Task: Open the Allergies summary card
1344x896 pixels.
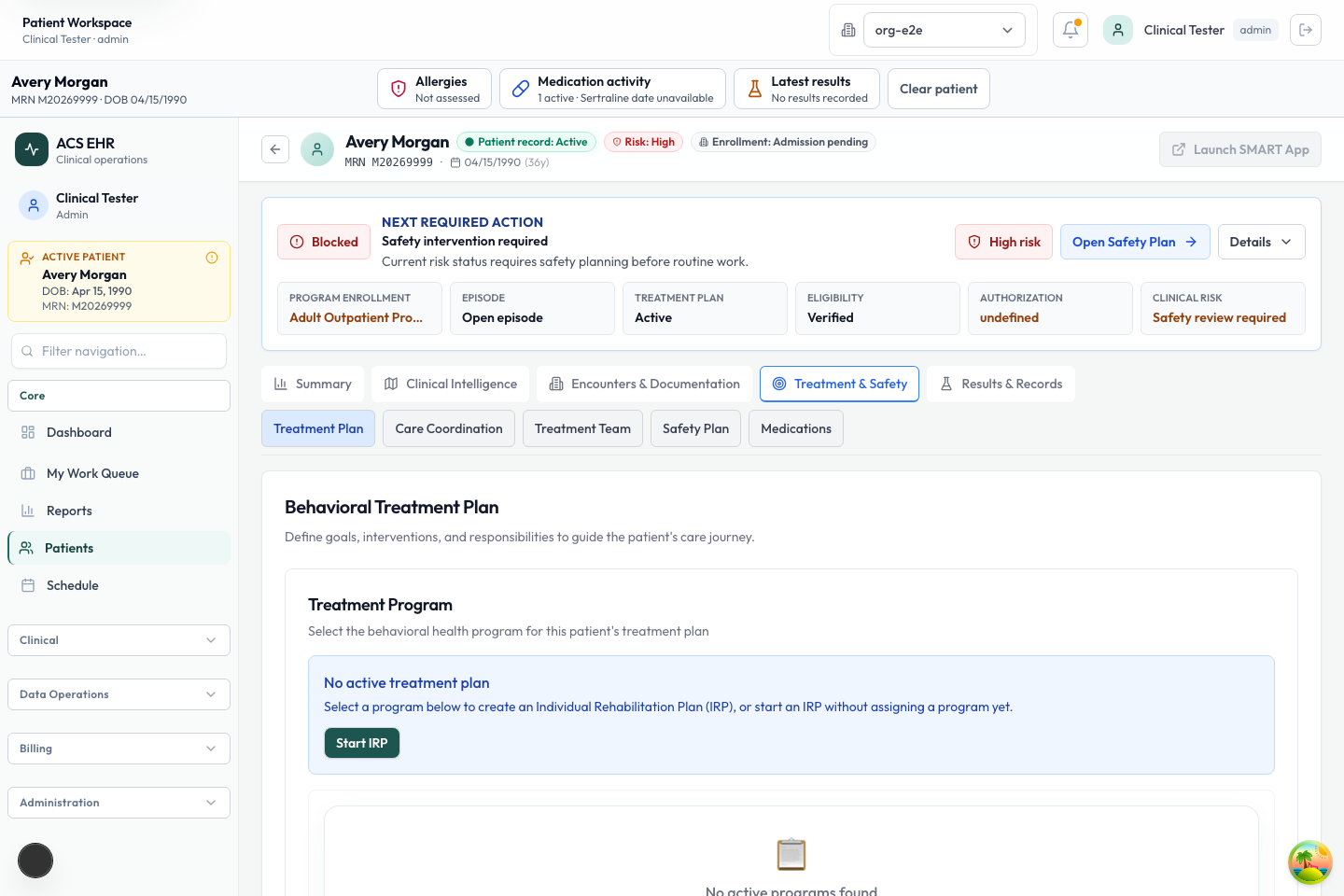Action: [x=435, y=89]
